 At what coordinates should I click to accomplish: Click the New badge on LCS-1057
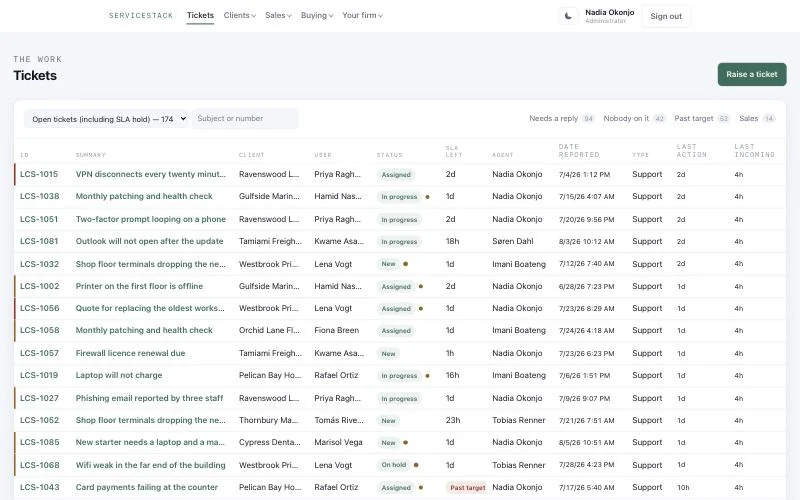388,354
